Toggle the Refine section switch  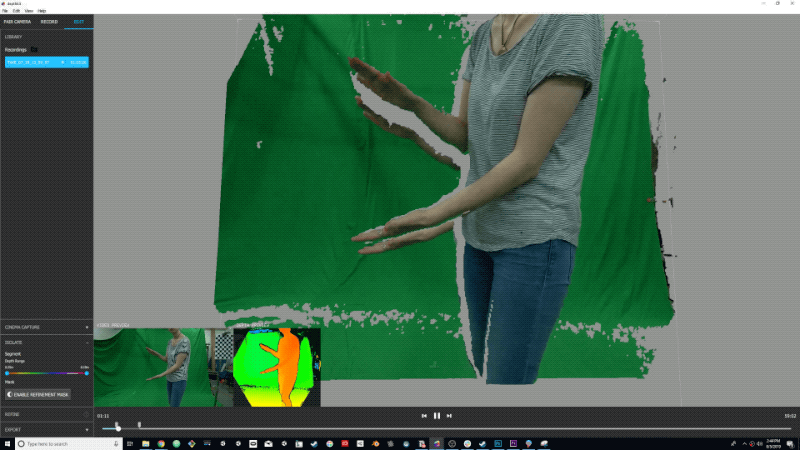point(85,413)
